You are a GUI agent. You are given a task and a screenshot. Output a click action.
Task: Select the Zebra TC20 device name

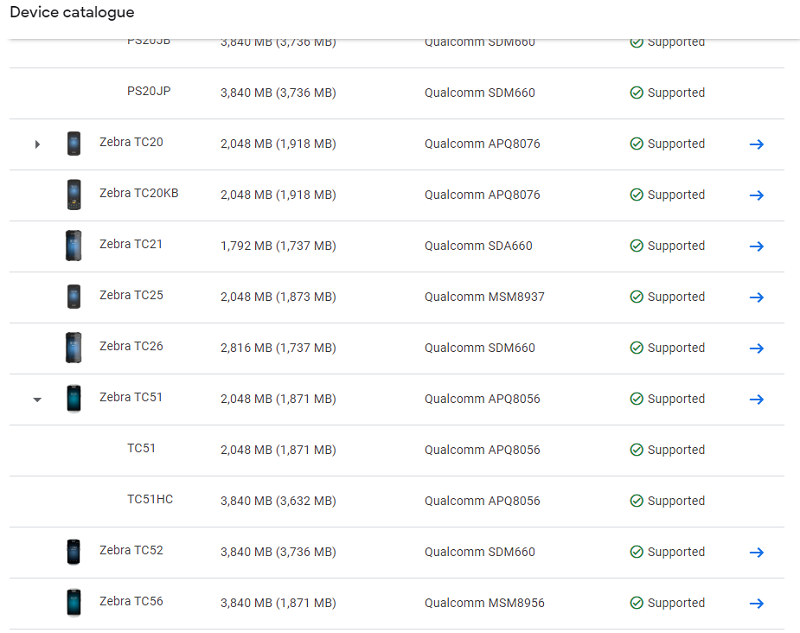131,142
